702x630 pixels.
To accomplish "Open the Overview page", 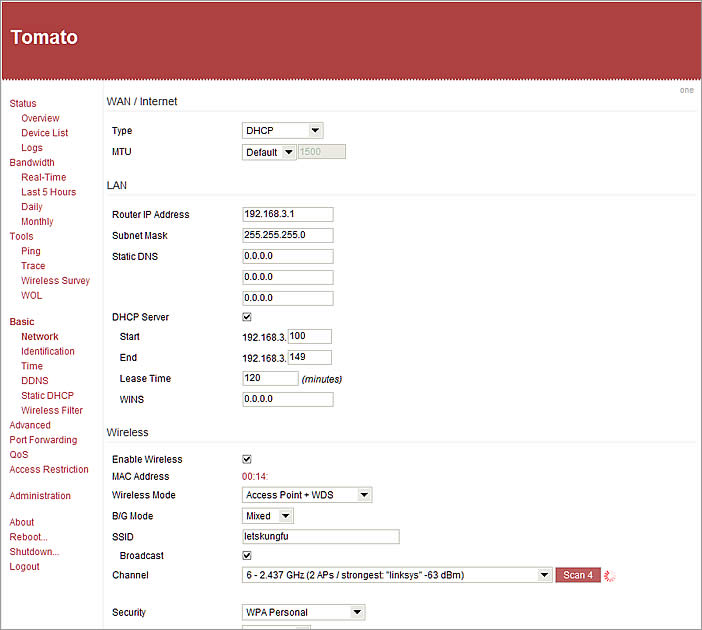I will [40, 118].
